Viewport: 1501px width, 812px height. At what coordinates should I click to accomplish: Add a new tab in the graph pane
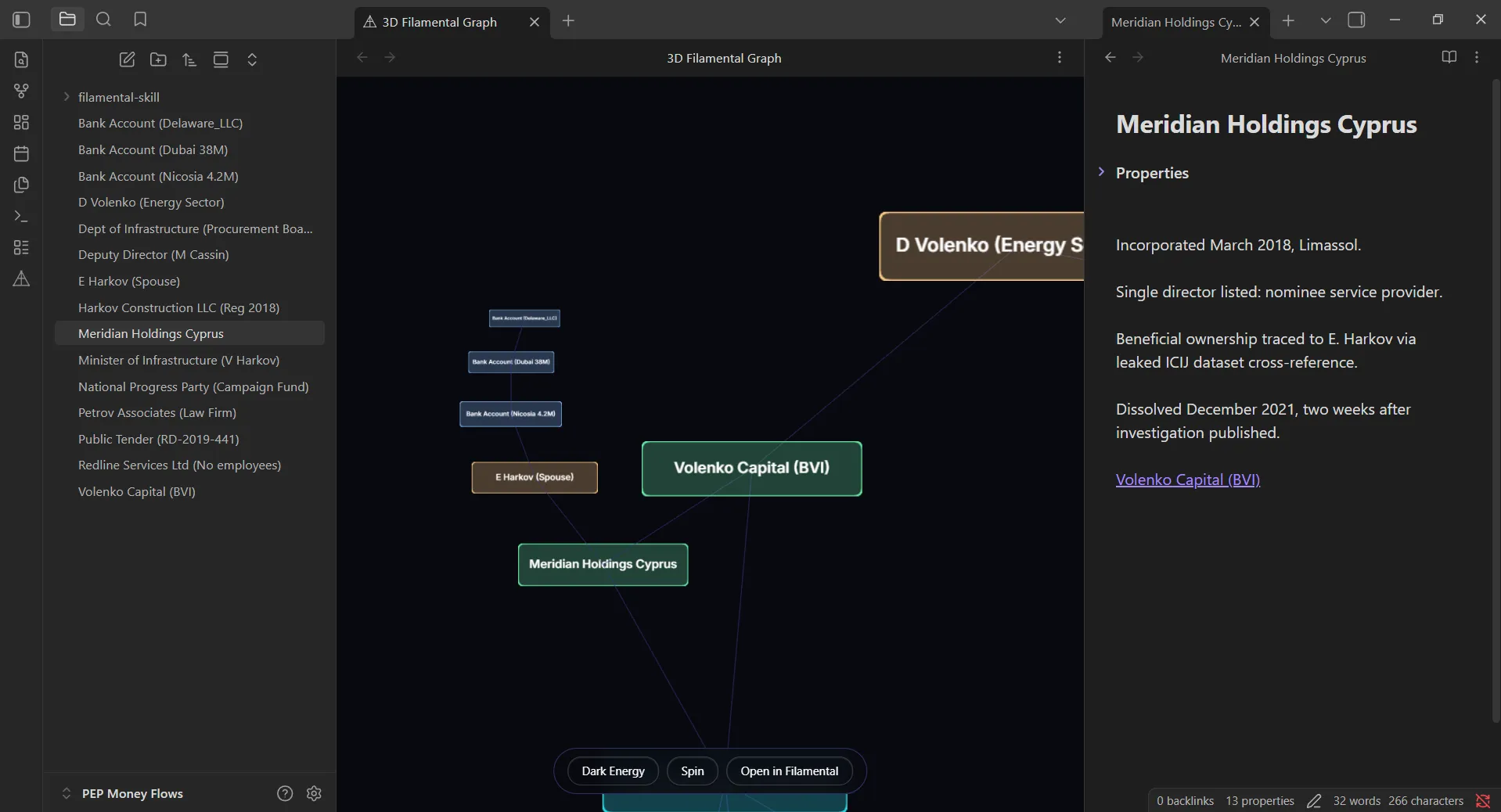569,21
